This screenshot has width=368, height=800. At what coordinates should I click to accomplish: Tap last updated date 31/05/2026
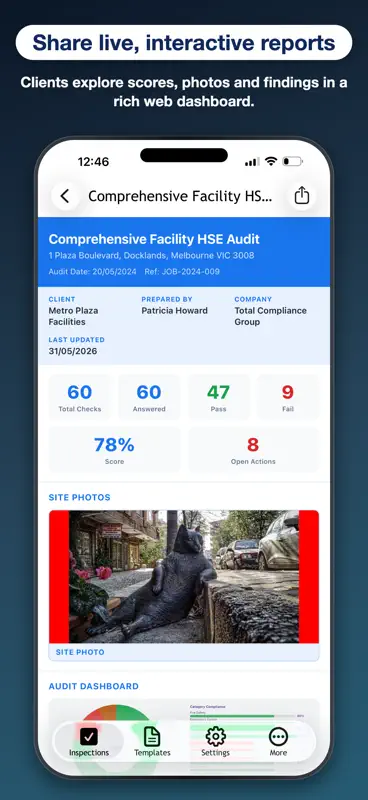point(72,352)
